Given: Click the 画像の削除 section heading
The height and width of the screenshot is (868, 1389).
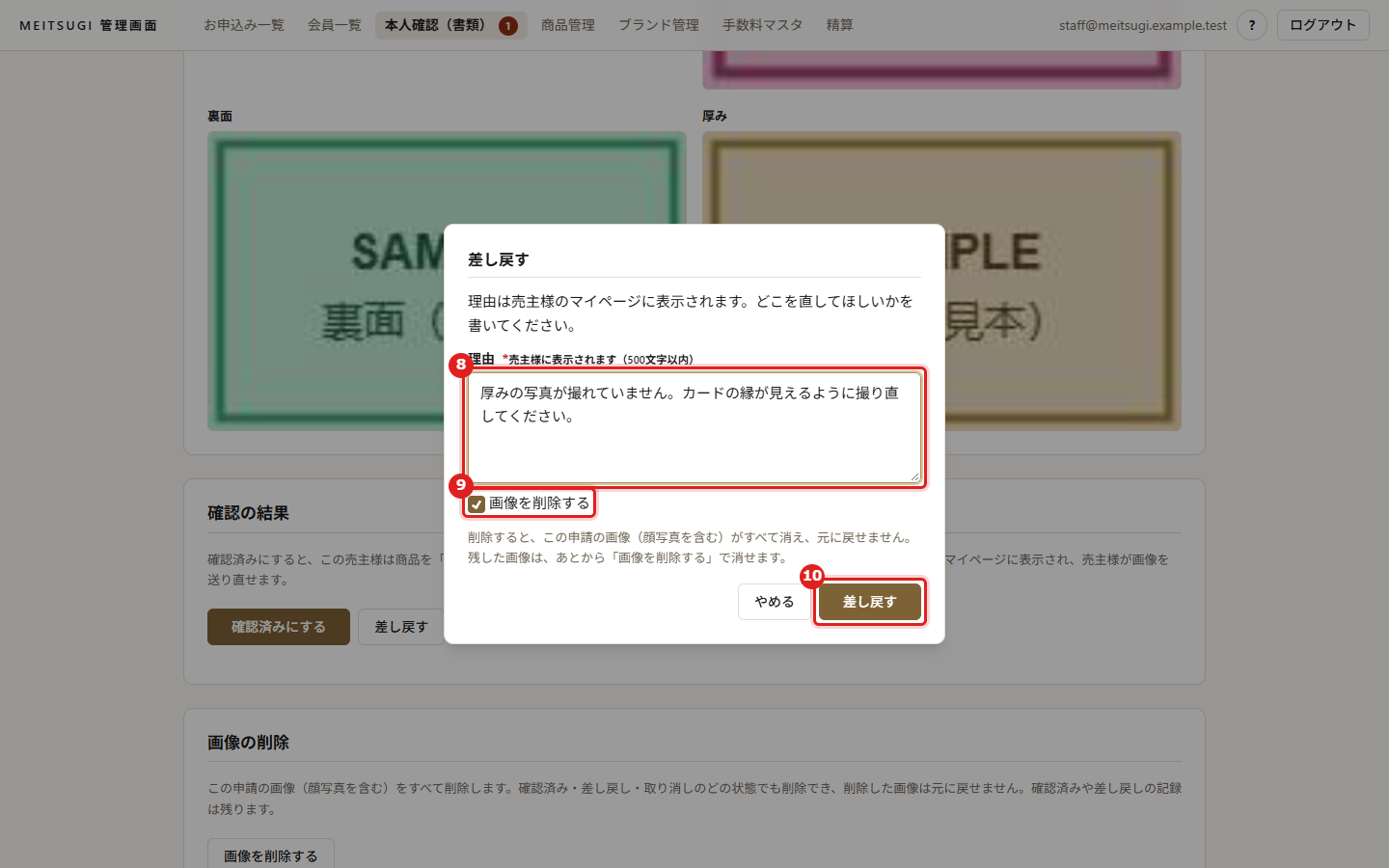Looking at the screenshot, I should point(248,743).
